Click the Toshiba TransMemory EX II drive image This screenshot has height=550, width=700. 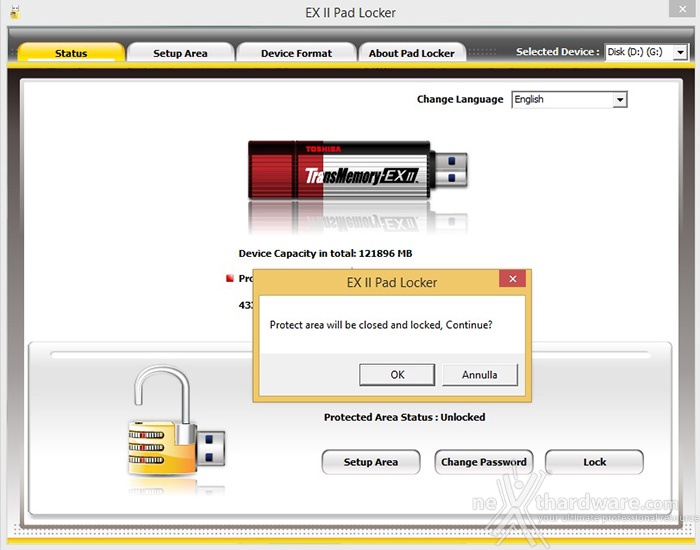click(x=358, y=170)
